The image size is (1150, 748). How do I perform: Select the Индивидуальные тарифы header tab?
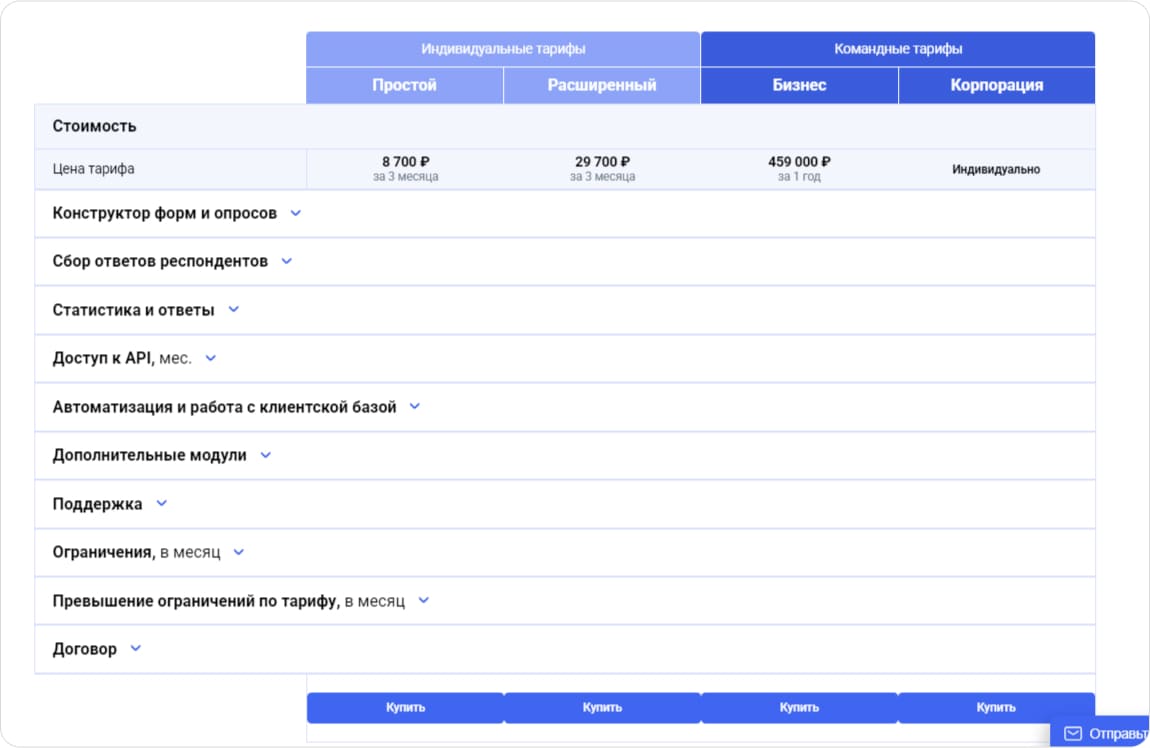coord(503,49)
